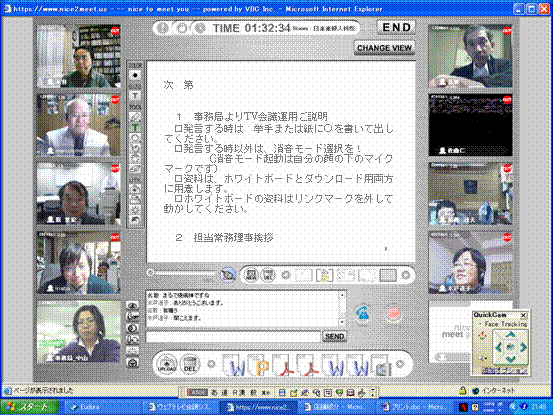Select the circle shape tool
The image size is (553, 415).
(x=135, y=138)
